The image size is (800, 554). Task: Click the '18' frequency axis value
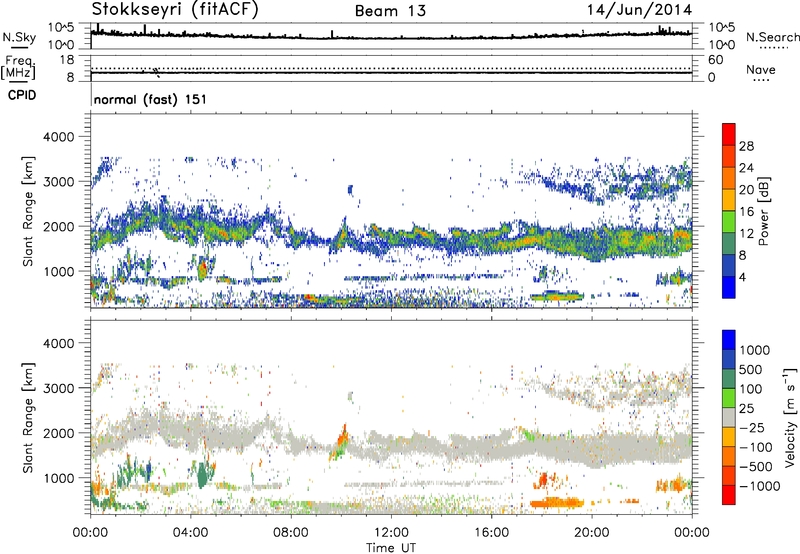pyautogui.click(x=66, y=60)
